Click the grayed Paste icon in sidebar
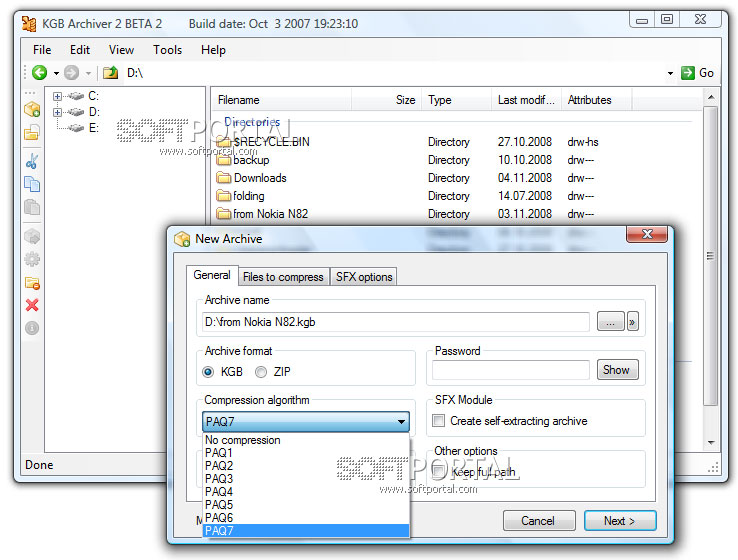 pos(32,207)
